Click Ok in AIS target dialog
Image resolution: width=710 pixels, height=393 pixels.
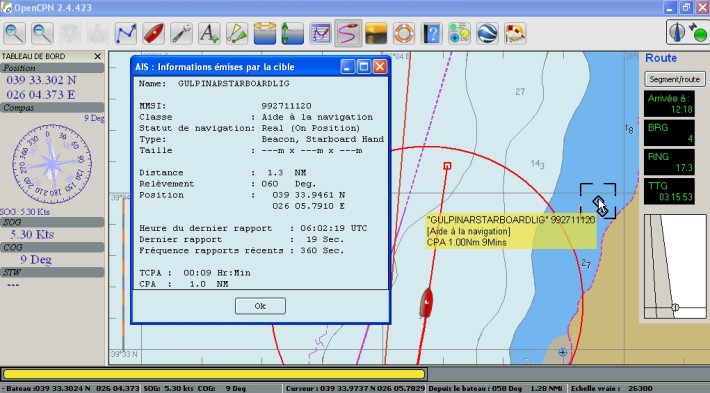pyautogui.click(x=260, y=306)
